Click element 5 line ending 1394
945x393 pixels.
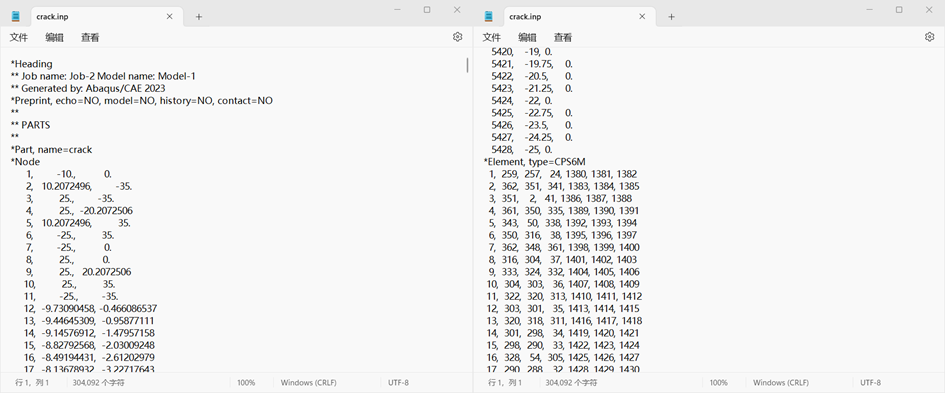(563, 223)
